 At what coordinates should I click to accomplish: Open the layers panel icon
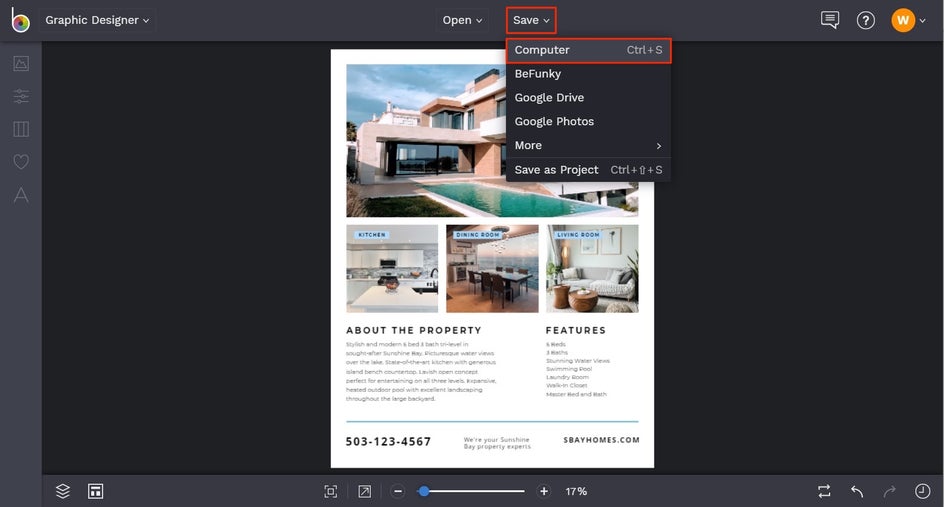[63, 491]
